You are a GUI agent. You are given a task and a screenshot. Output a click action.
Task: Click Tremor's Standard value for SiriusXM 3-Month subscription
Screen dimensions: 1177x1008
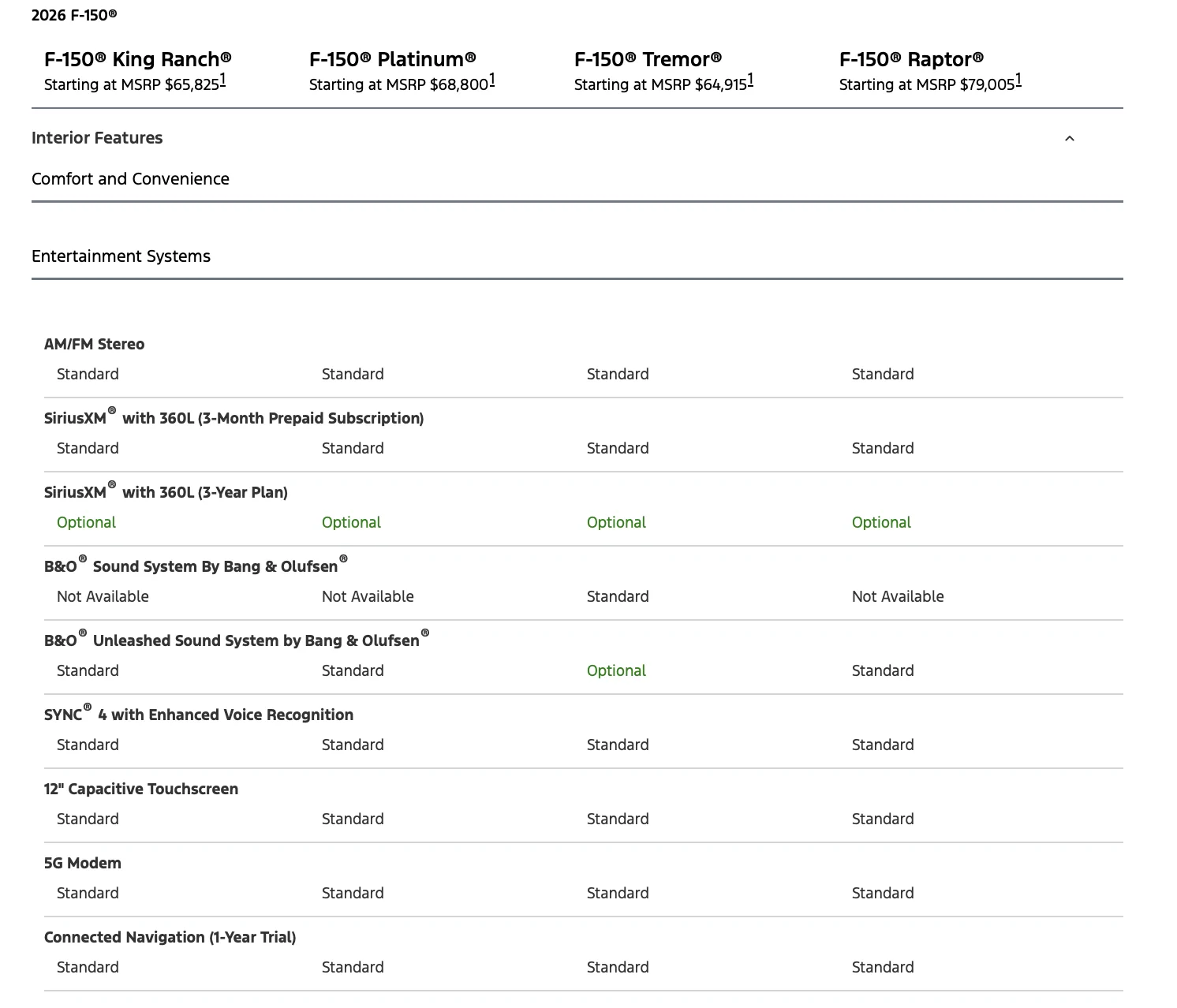(618, 449)
